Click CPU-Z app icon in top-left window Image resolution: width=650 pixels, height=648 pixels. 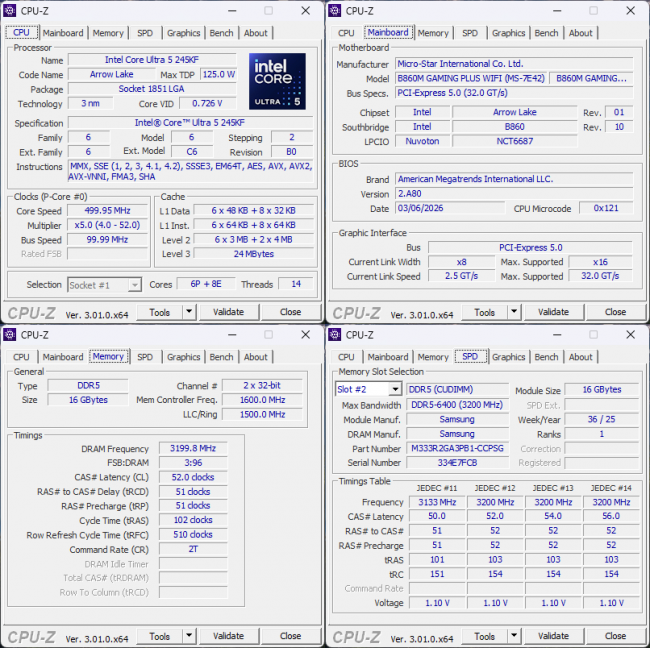(10, 11)
